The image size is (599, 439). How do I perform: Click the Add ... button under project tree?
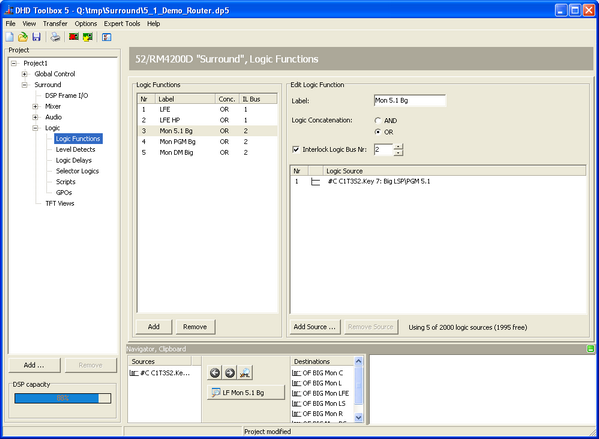(x=34, y=365)
